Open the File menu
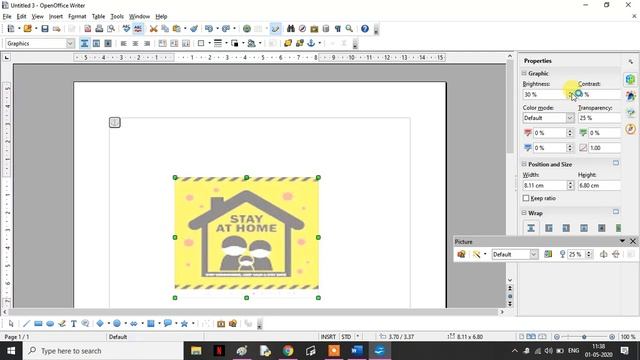The image size is (640, 360). click(x=7, y=16)
